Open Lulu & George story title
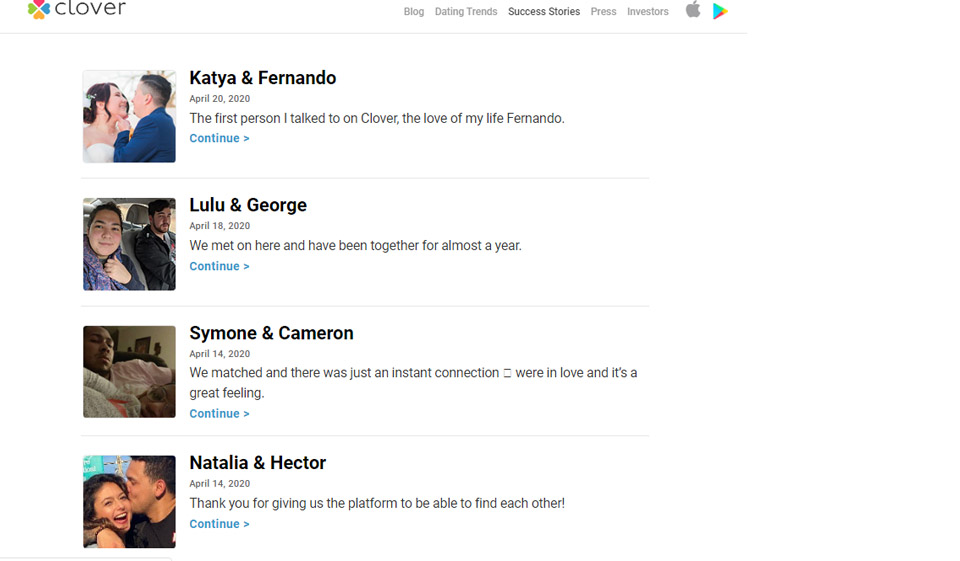 coord(248,205)
